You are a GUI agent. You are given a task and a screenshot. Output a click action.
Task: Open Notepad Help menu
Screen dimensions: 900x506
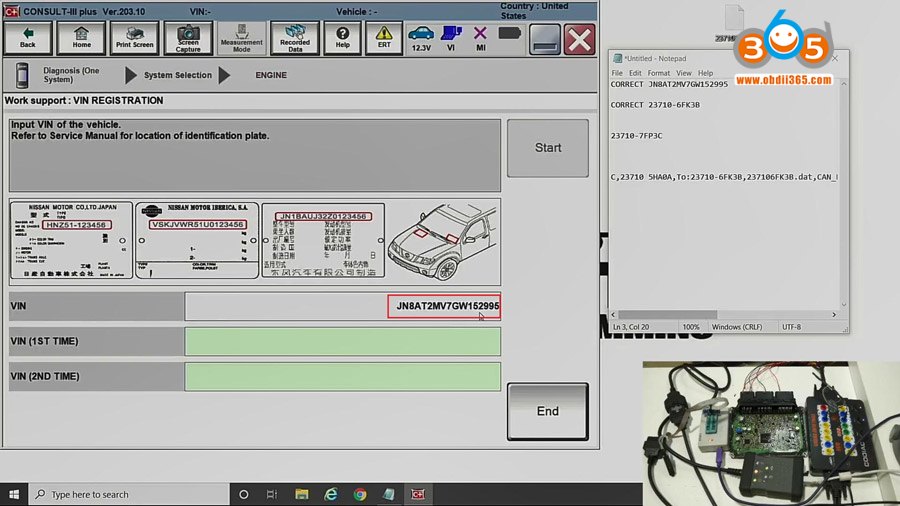pos(705,73)
